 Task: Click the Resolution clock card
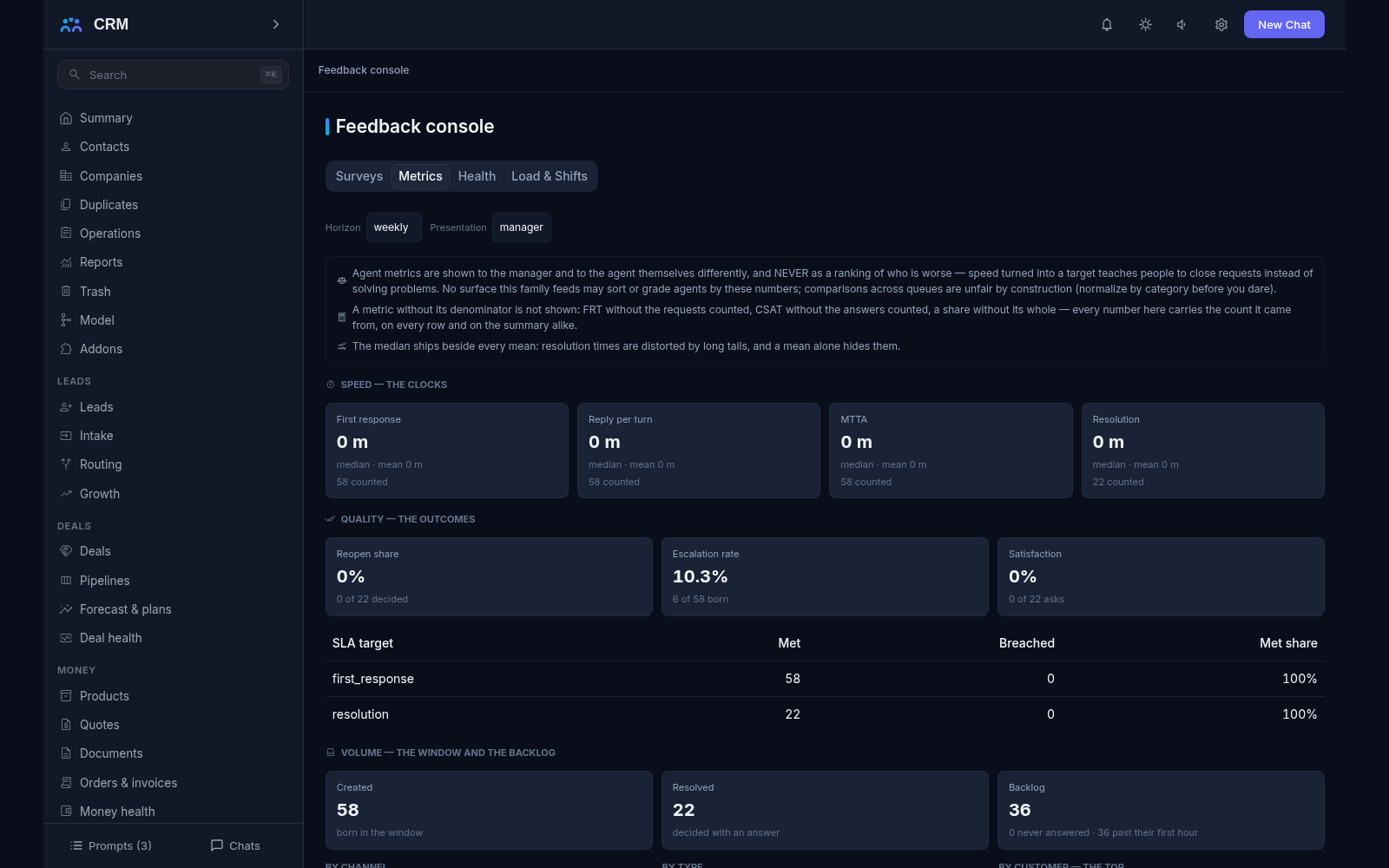(1203, 450)
